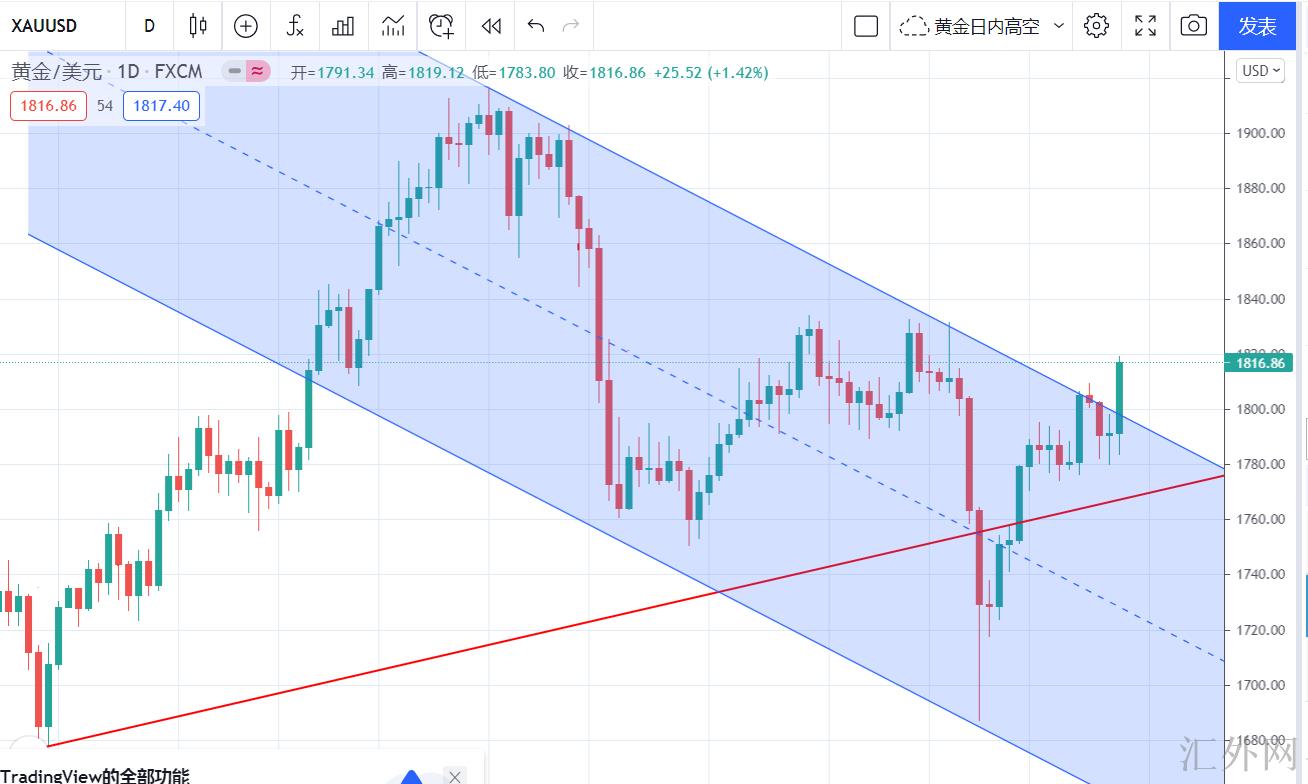The height and width of the screenshot is (784, 1308).
Task: Undo the last chart action
Action: tap(536, 26)
